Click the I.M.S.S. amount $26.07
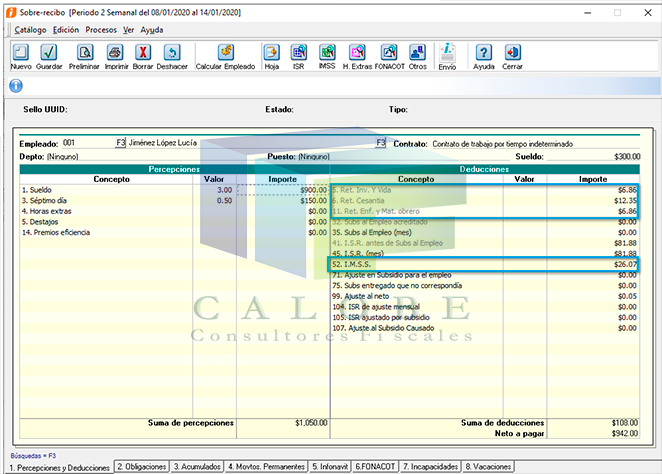This screenshot has height=474, width=662. (625, 264)
